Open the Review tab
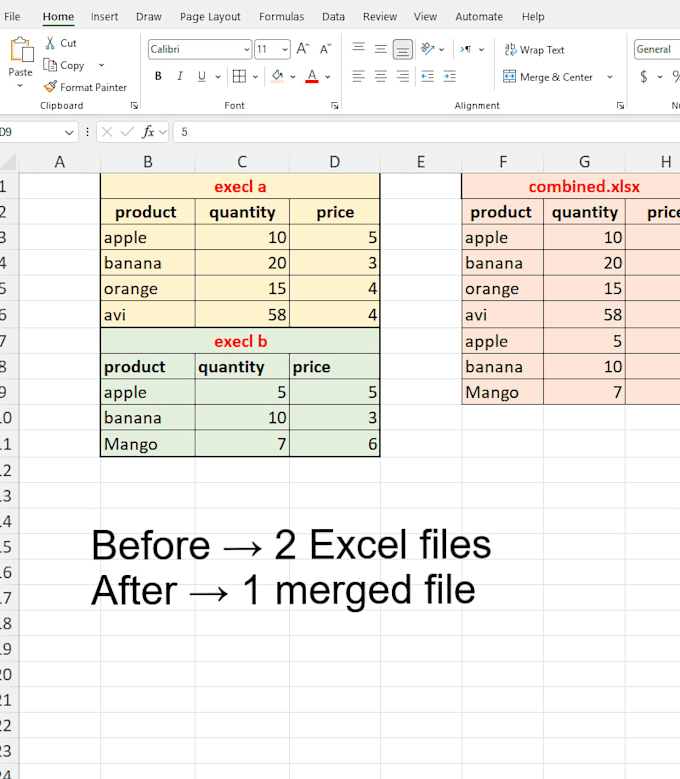The image size is (680, 779). (x=379, y=16)
